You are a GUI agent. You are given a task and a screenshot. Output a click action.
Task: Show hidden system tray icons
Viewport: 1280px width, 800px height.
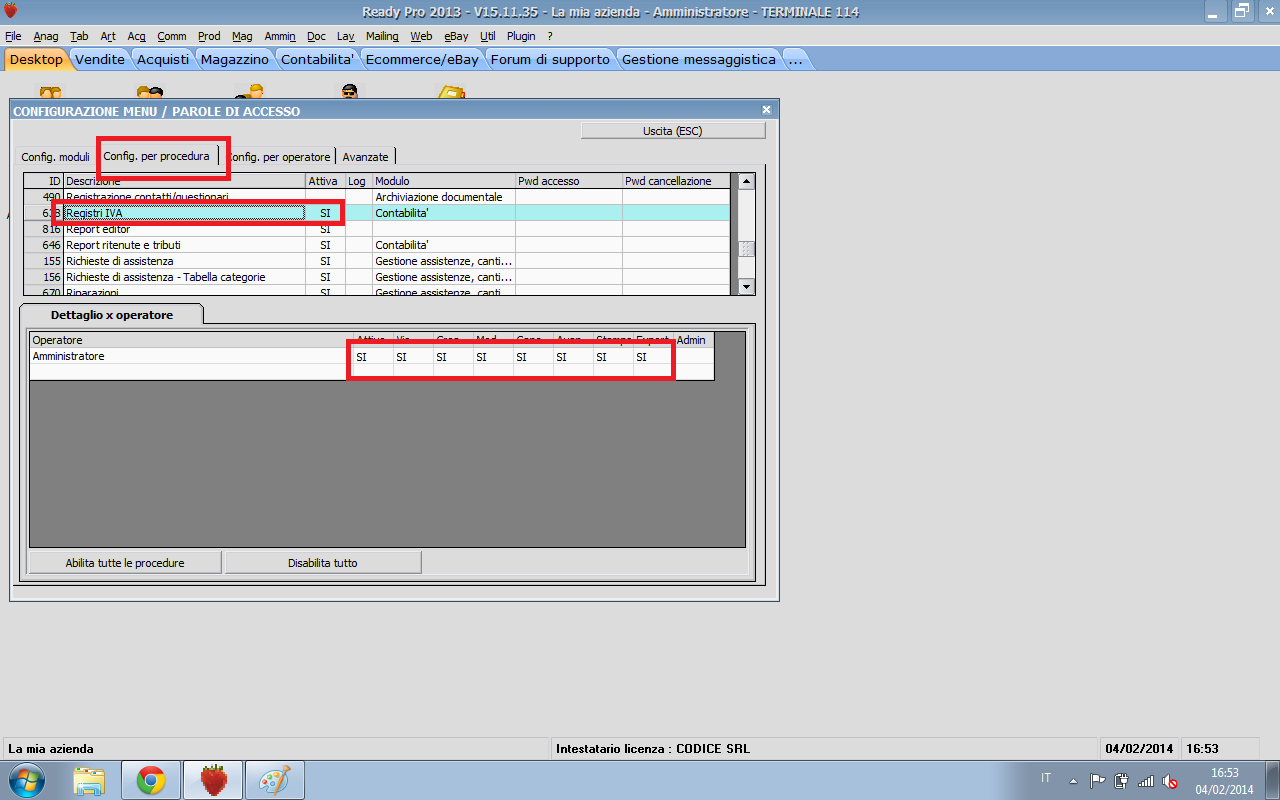[x=1073, y=781]
